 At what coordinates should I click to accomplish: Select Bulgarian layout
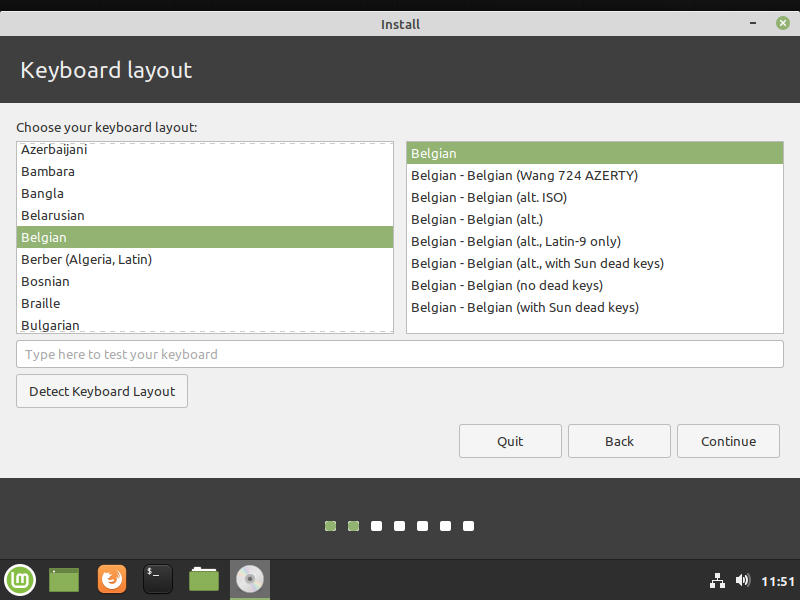tap(205, 323)
